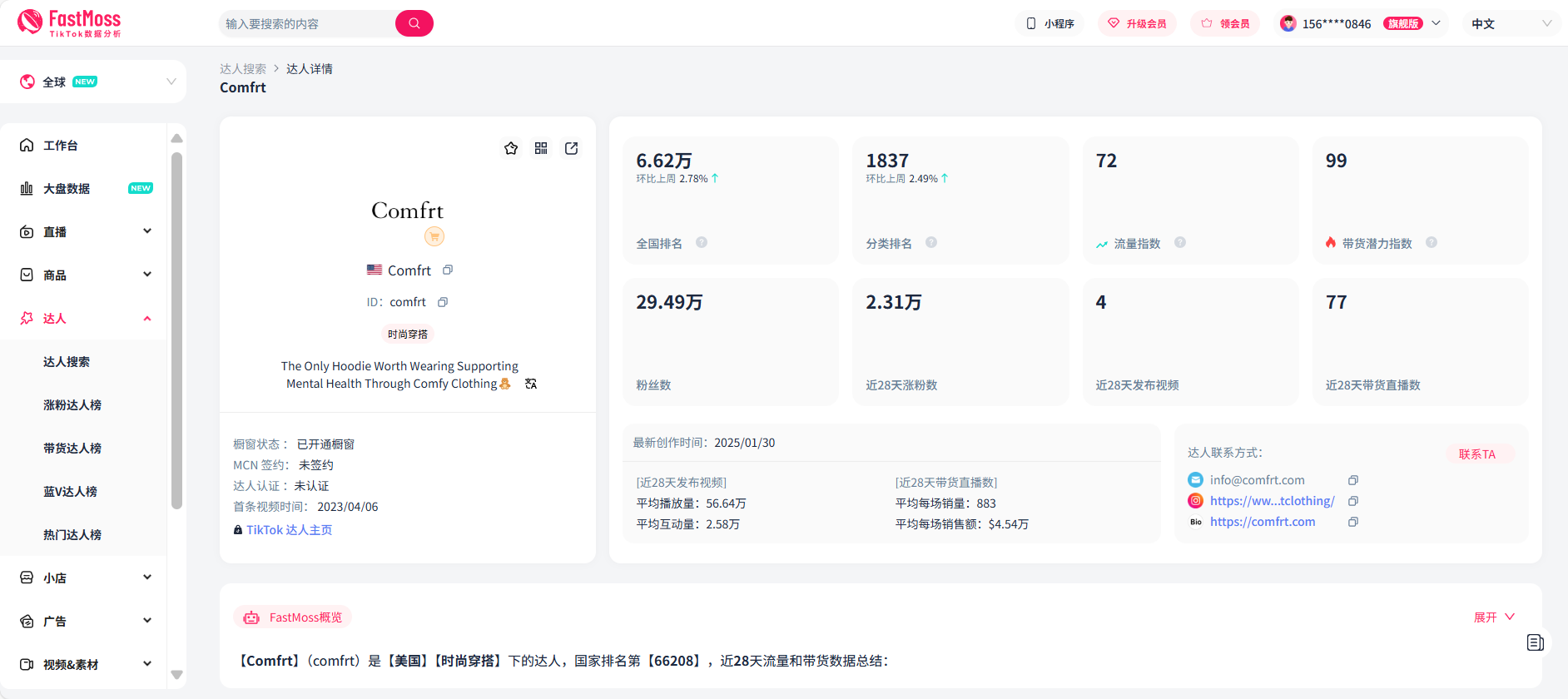Click the sidebar scroll up arrow
The height and width of the screenshot is (699, 1568).
click(176, 138)
